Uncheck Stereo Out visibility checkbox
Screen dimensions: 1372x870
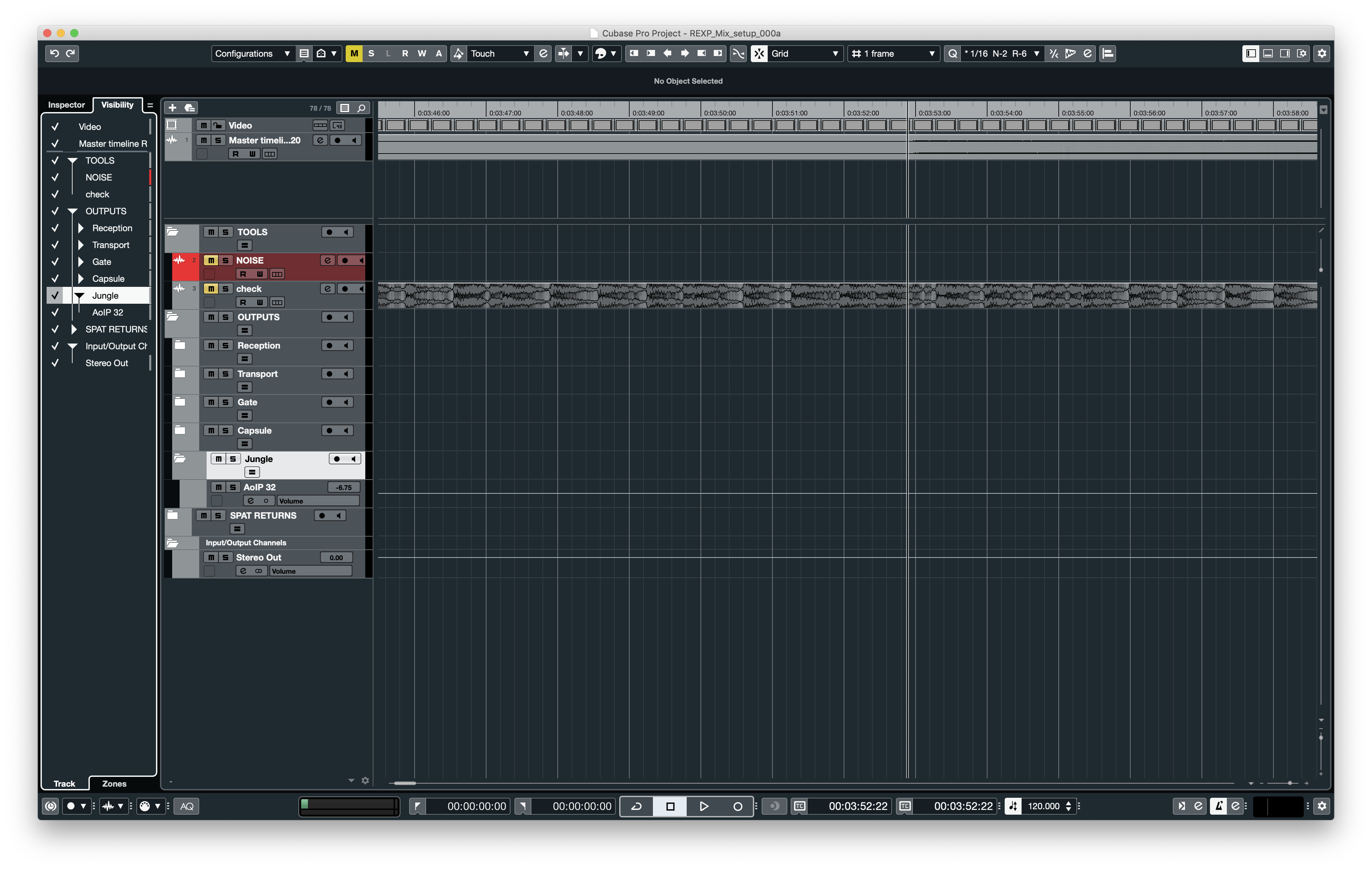pos(55,363)
